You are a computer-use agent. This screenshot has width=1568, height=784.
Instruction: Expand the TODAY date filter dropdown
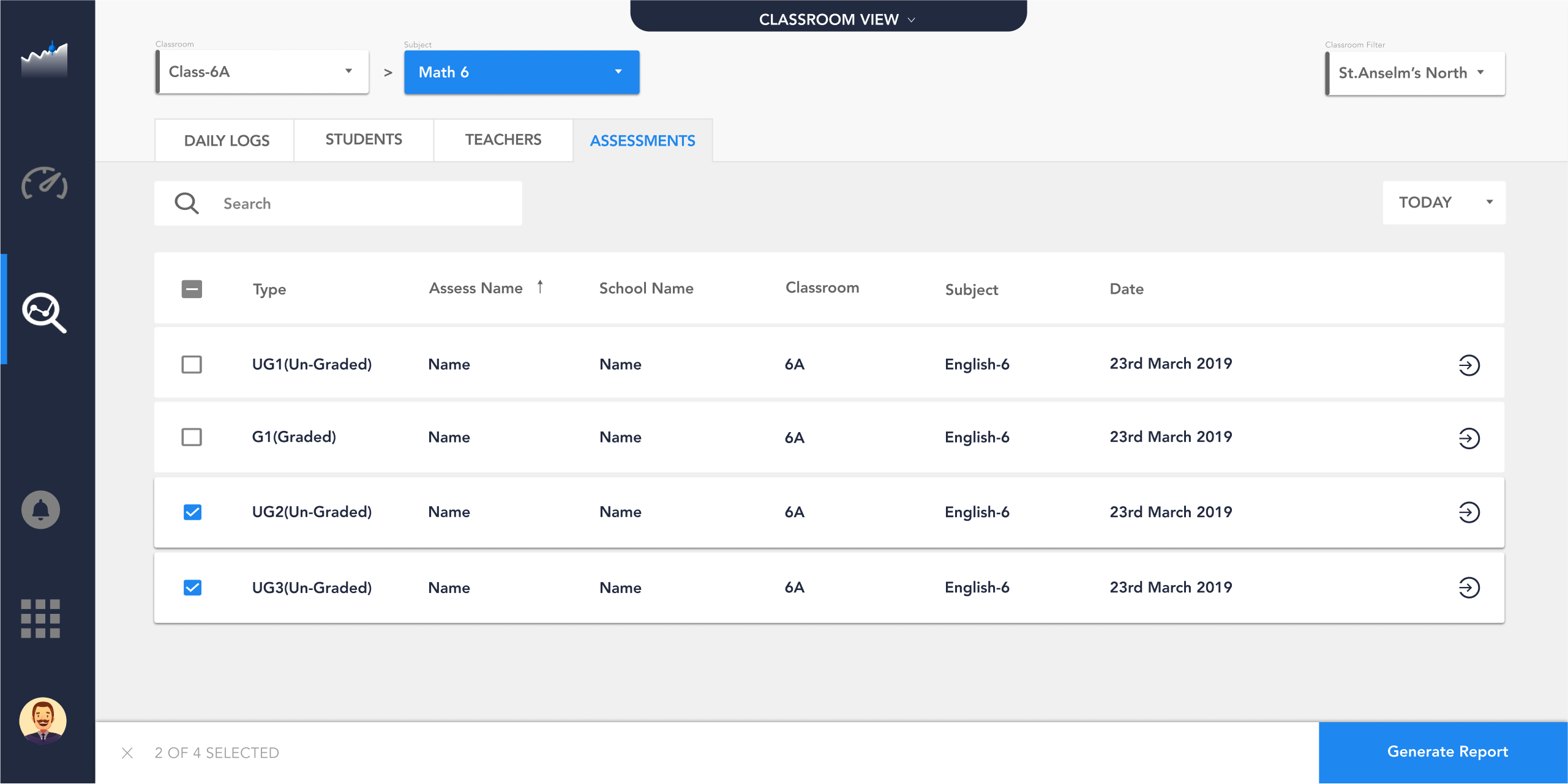coord(1443,203)
